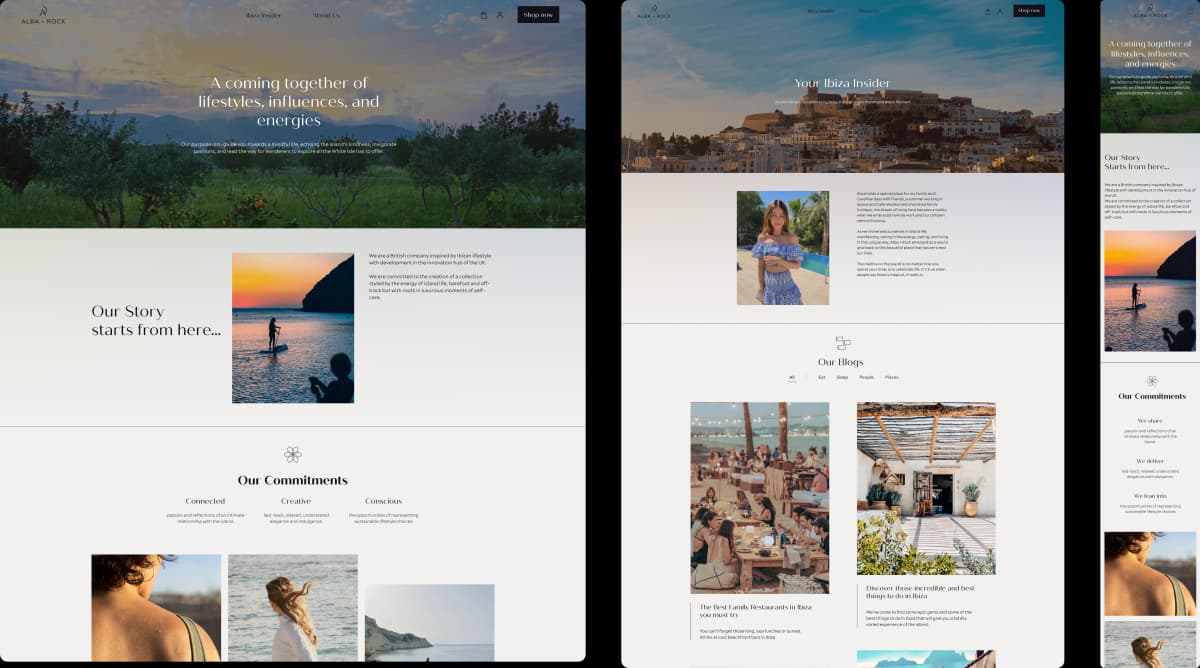Open the shopping bag icon in left header

(x=484, y=15)
